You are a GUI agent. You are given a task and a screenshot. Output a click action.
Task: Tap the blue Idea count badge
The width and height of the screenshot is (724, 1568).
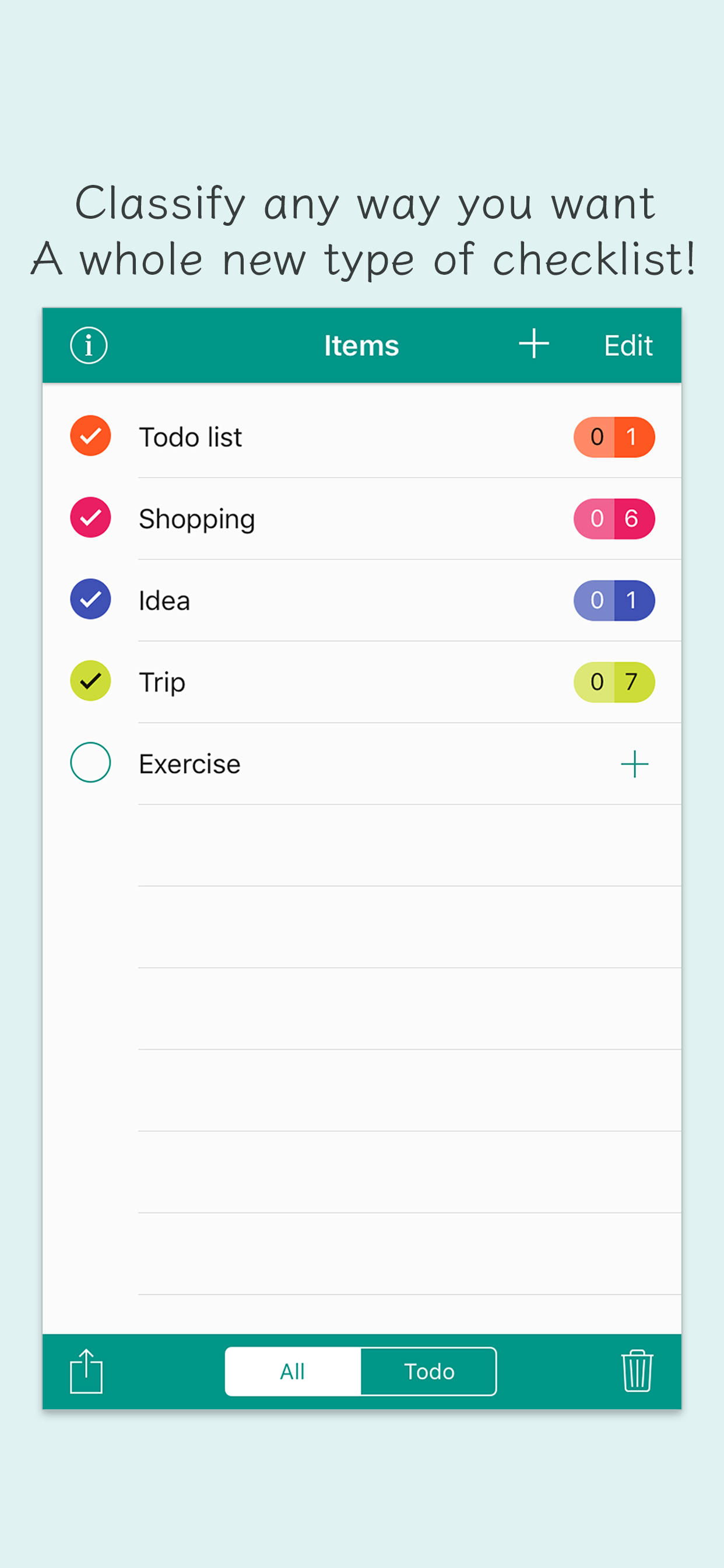click(614, 600)
